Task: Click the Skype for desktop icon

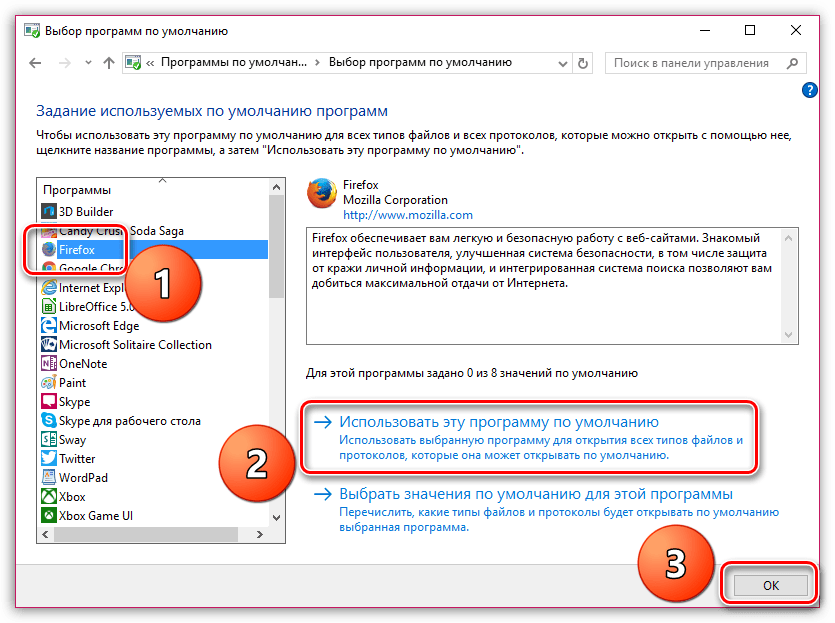Action: coord(49,421)
